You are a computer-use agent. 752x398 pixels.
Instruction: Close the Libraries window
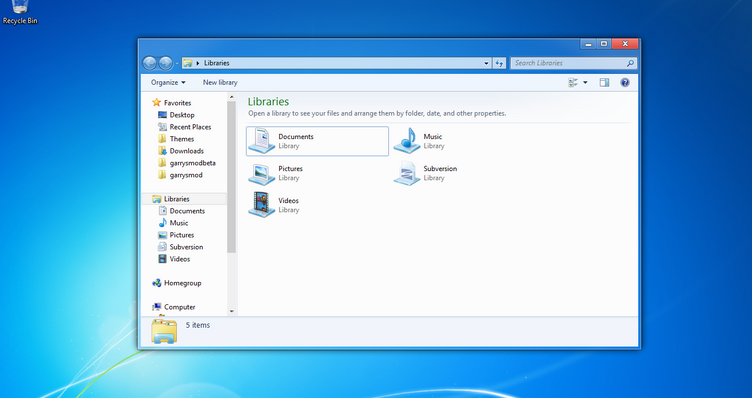point(625,44)
